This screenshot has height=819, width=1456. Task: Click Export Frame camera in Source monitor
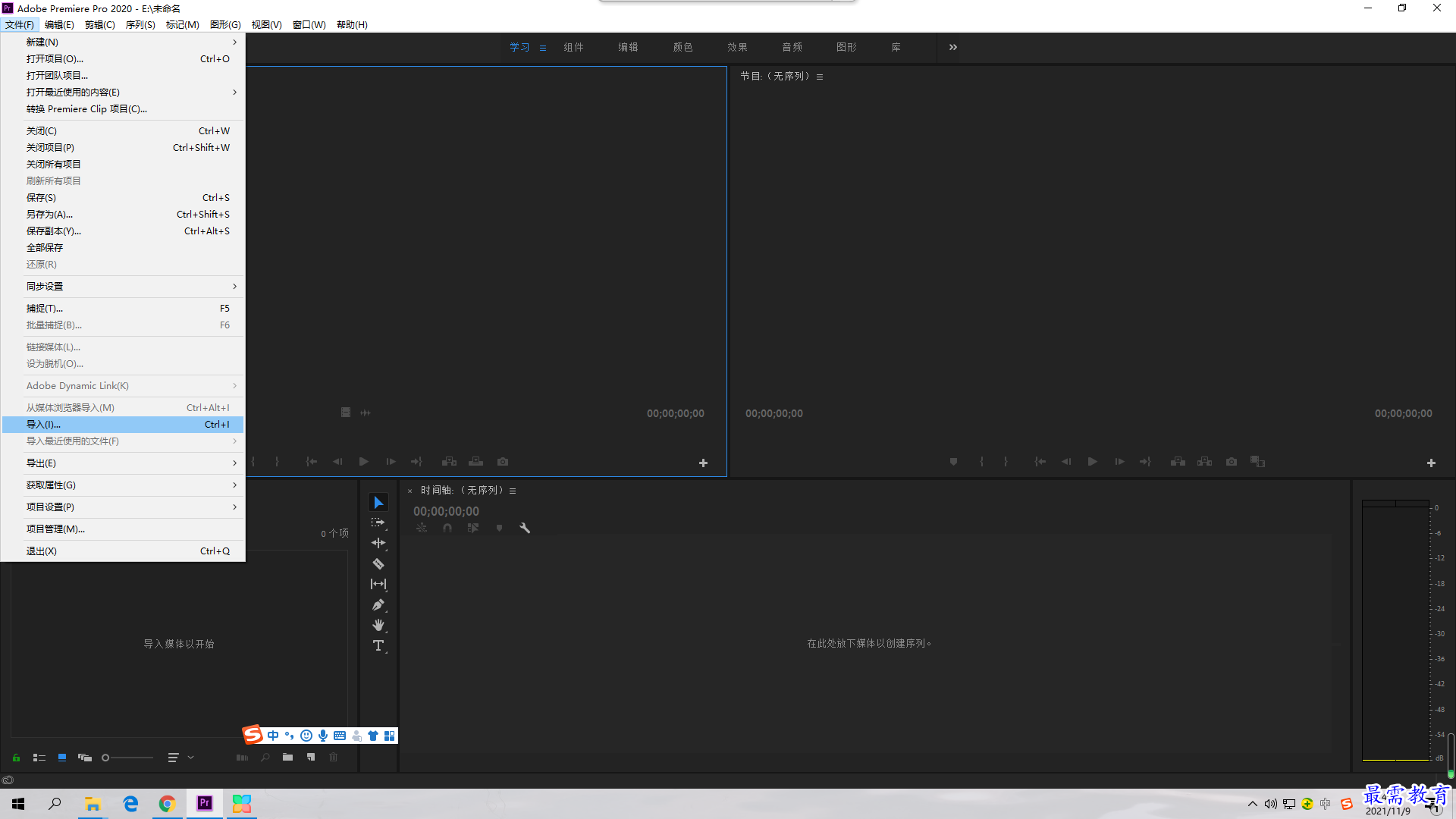(503, 462)
